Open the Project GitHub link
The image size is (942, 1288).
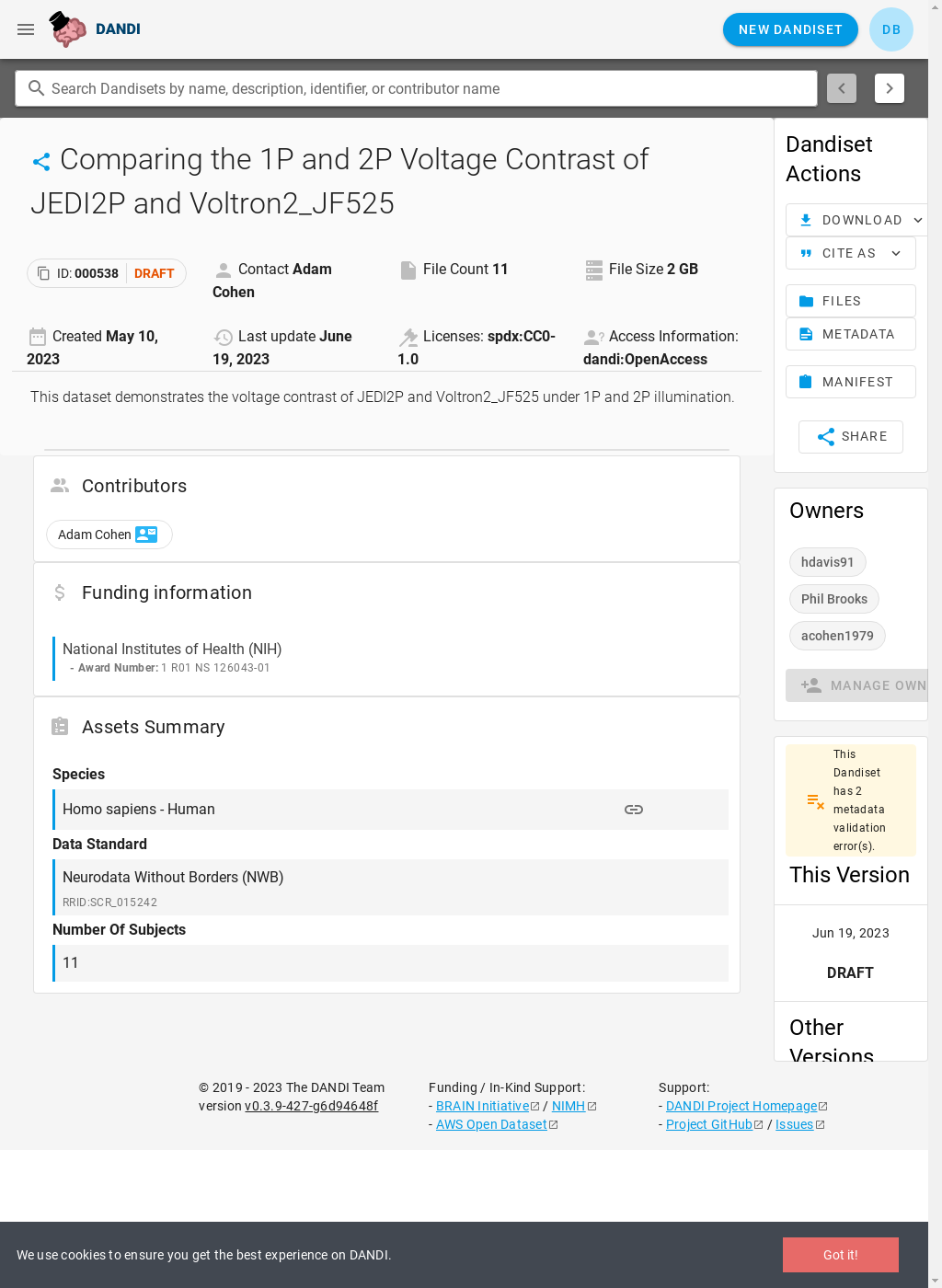pos(709,1125)
